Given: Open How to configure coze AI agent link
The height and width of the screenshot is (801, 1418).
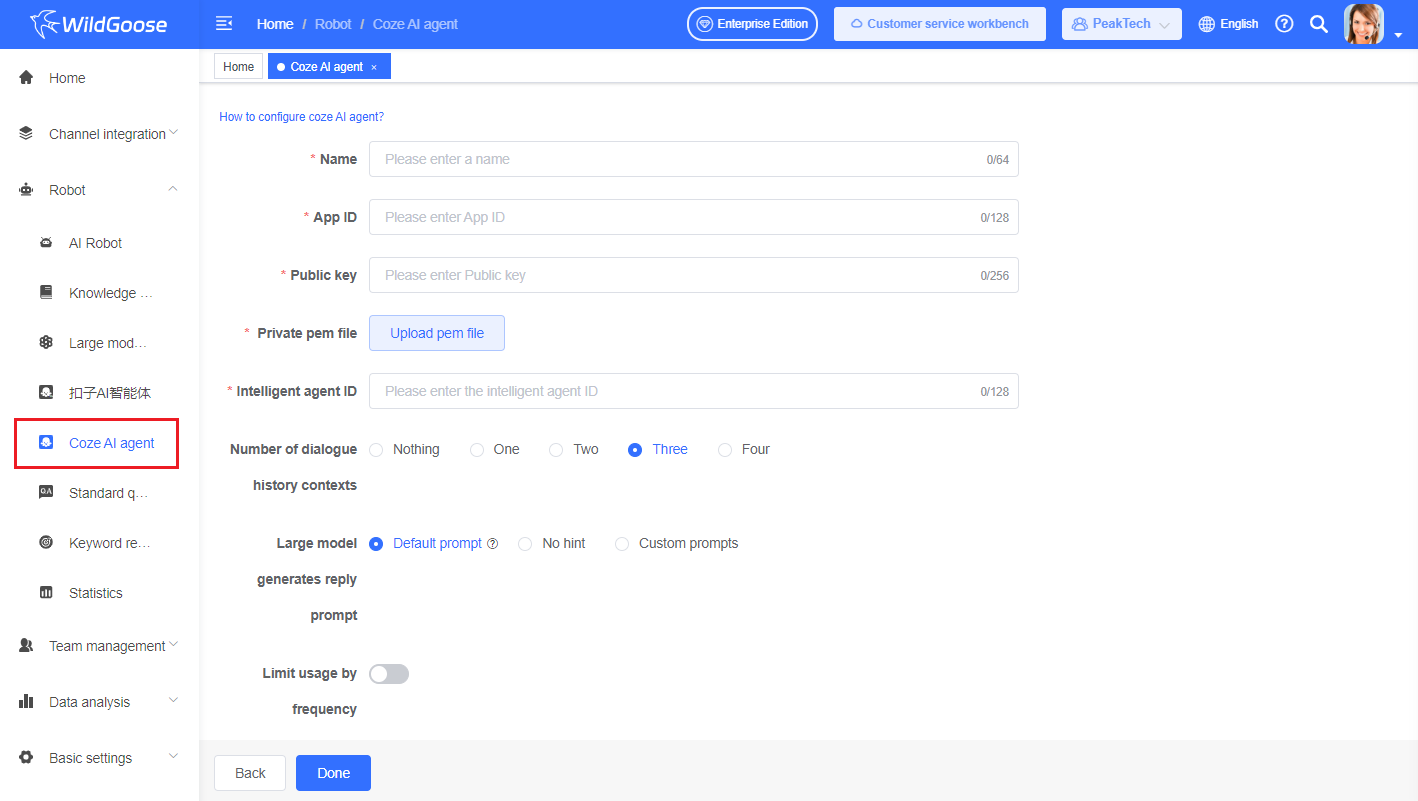Looking at the screenshot, I should pos(302,117).
